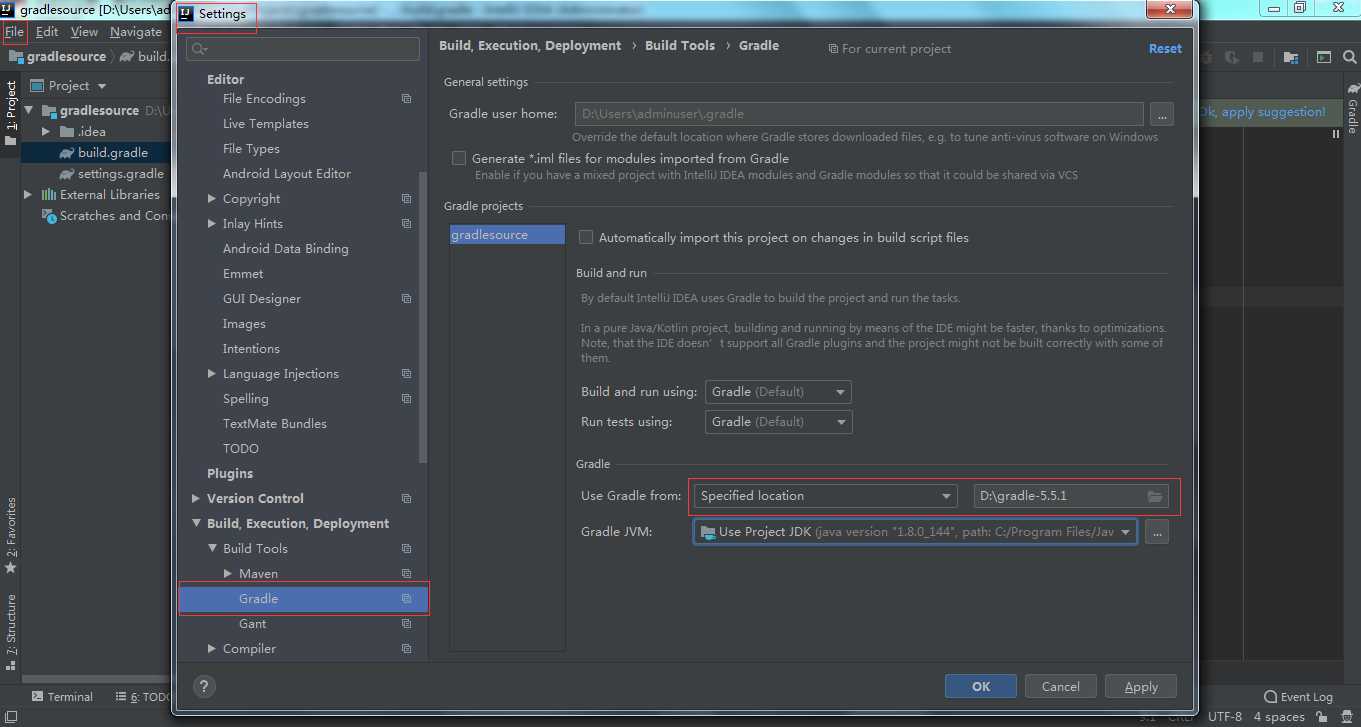Select gradlesource in Gradle projects list

[x=507, y=235]
